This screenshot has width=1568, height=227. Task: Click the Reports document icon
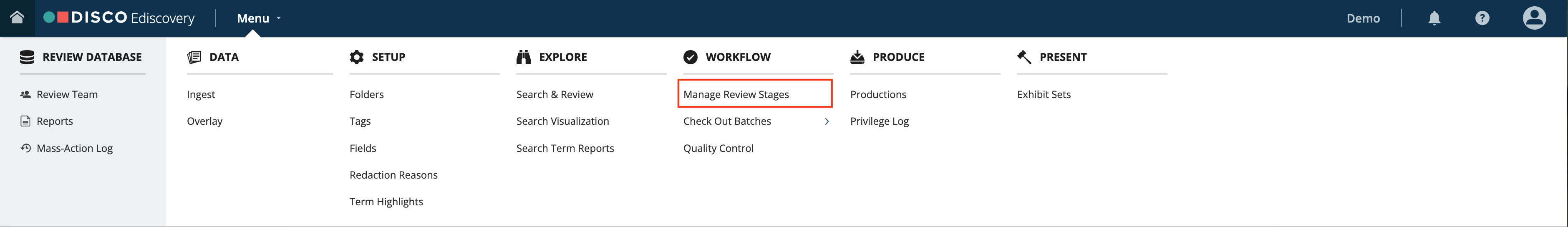click(25, 121)
